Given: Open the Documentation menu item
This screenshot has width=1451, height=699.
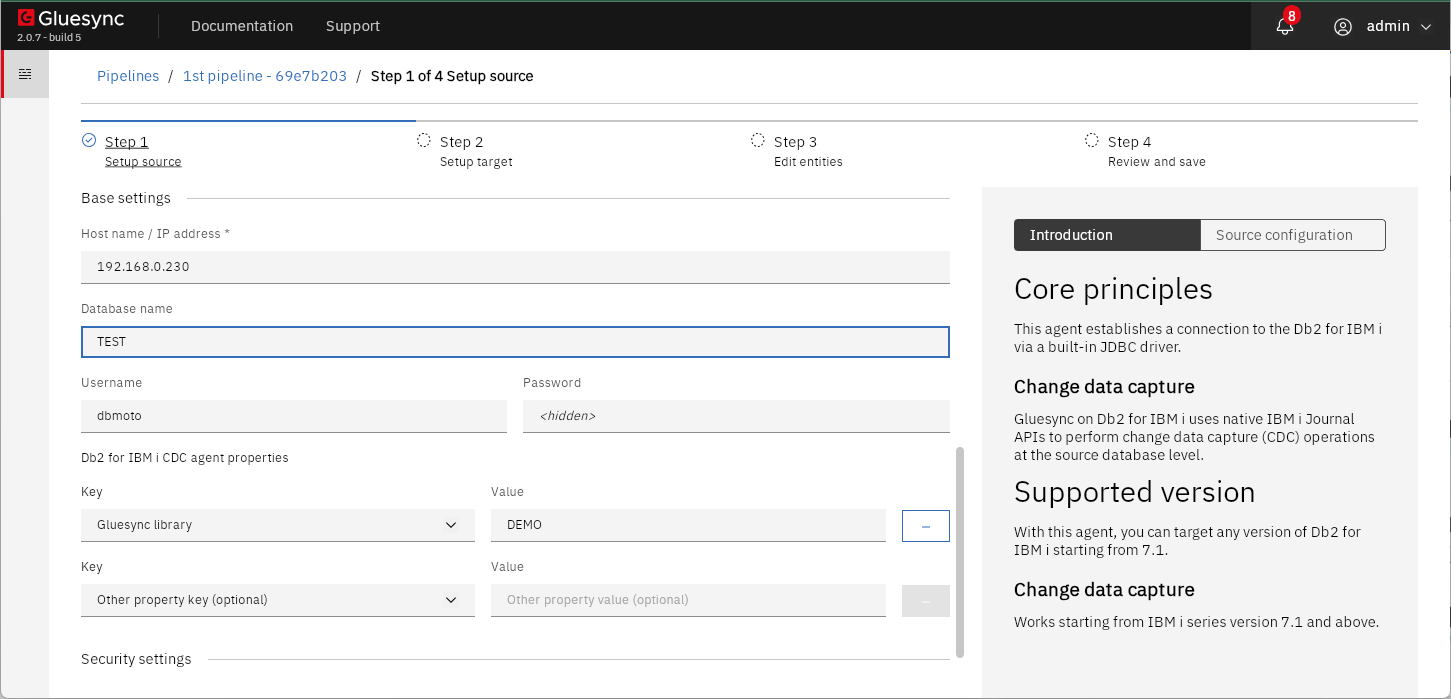Looking at the screenshot, I should click(242, 26).
